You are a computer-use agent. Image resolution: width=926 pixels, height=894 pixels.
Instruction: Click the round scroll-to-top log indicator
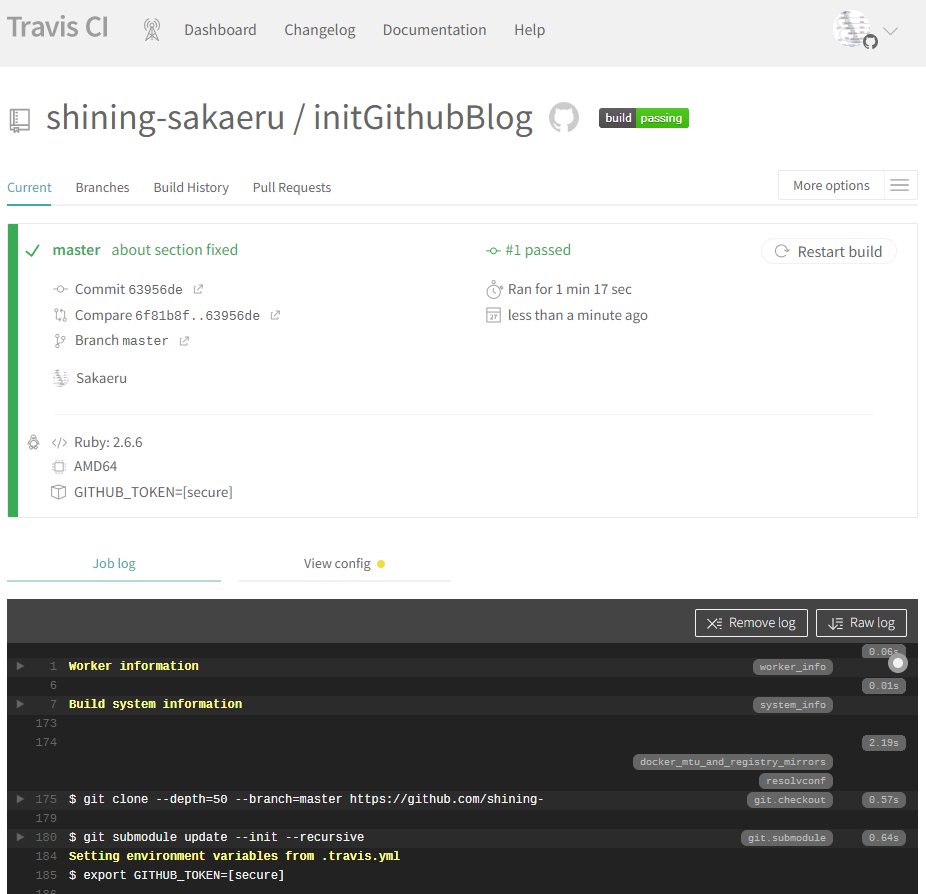click(x=898, y=663)
